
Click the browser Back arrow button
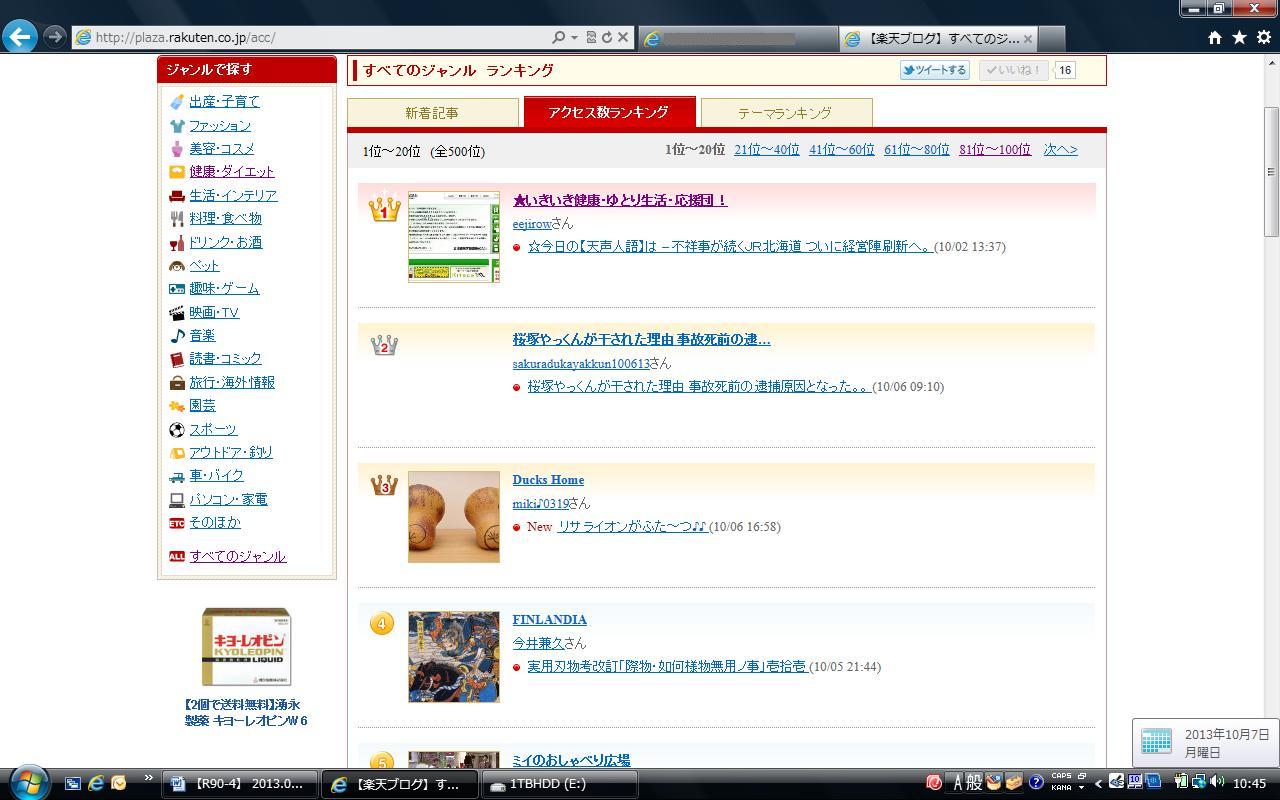(x=20, y=37)
